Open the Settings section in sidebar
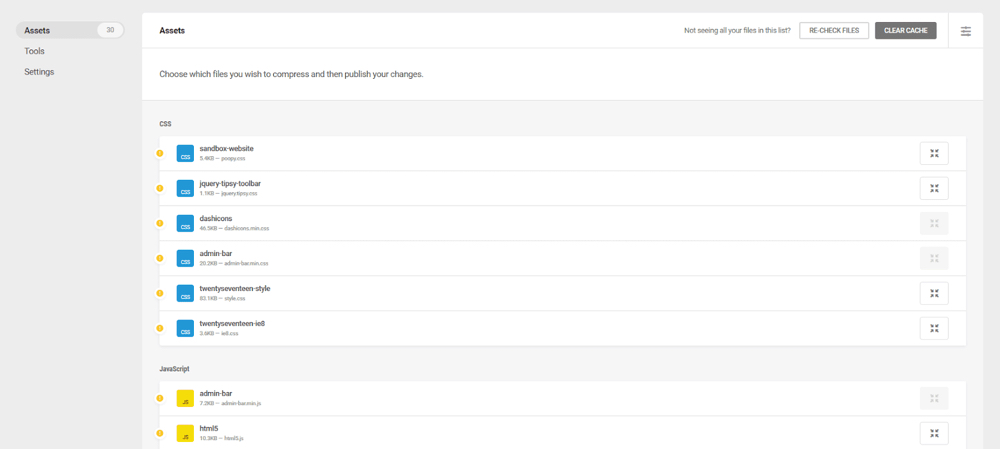Image resolution: width=1000 pixels, height=449 pixels. pos(39,72)
